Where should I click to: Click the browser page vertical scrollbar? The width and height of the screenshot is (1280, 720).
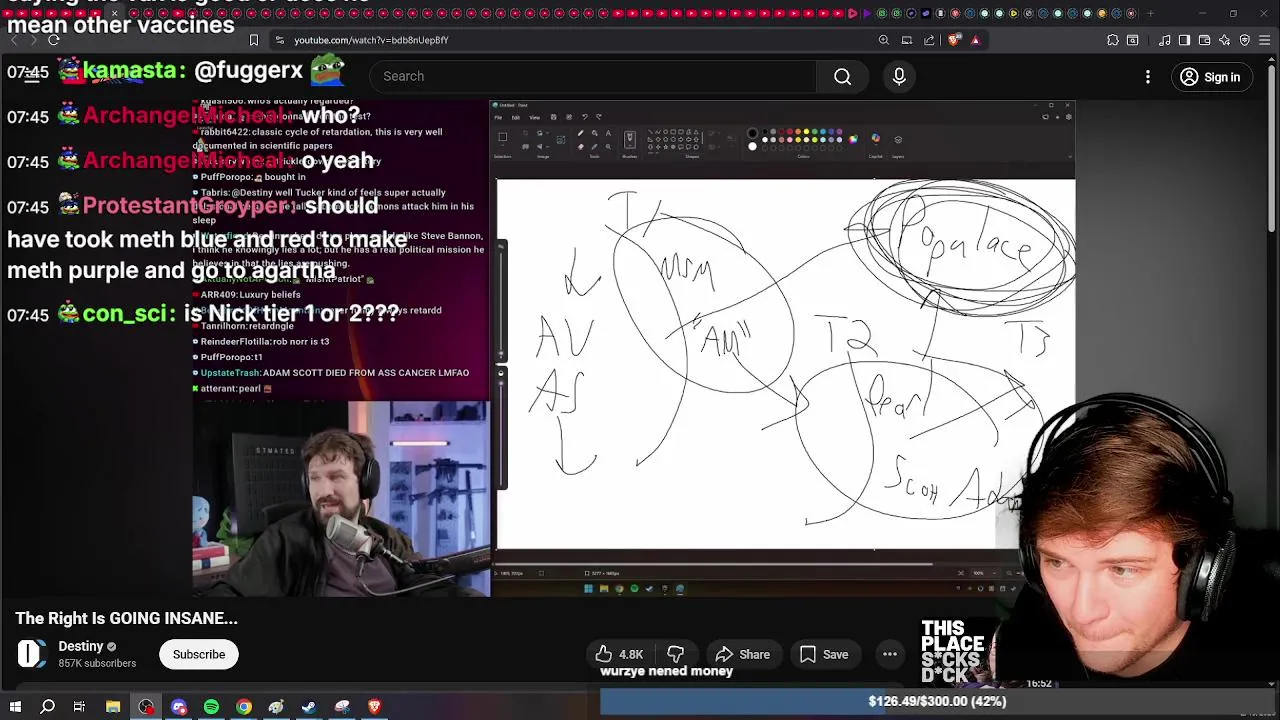[x=1273, y=150]
